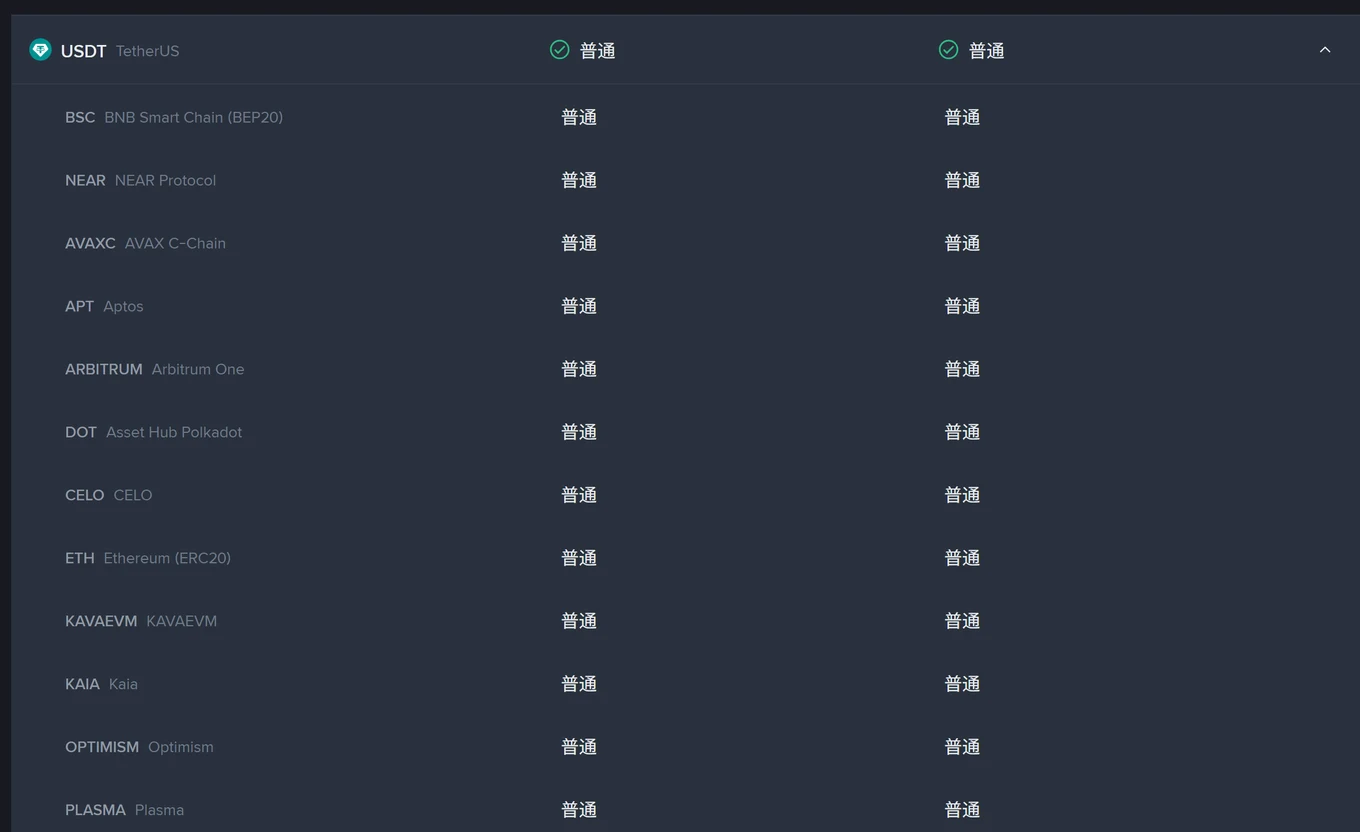1360x832 pixels.
Task: Click the second-column 普通 status in the AVAXC row
Action: 962,243
